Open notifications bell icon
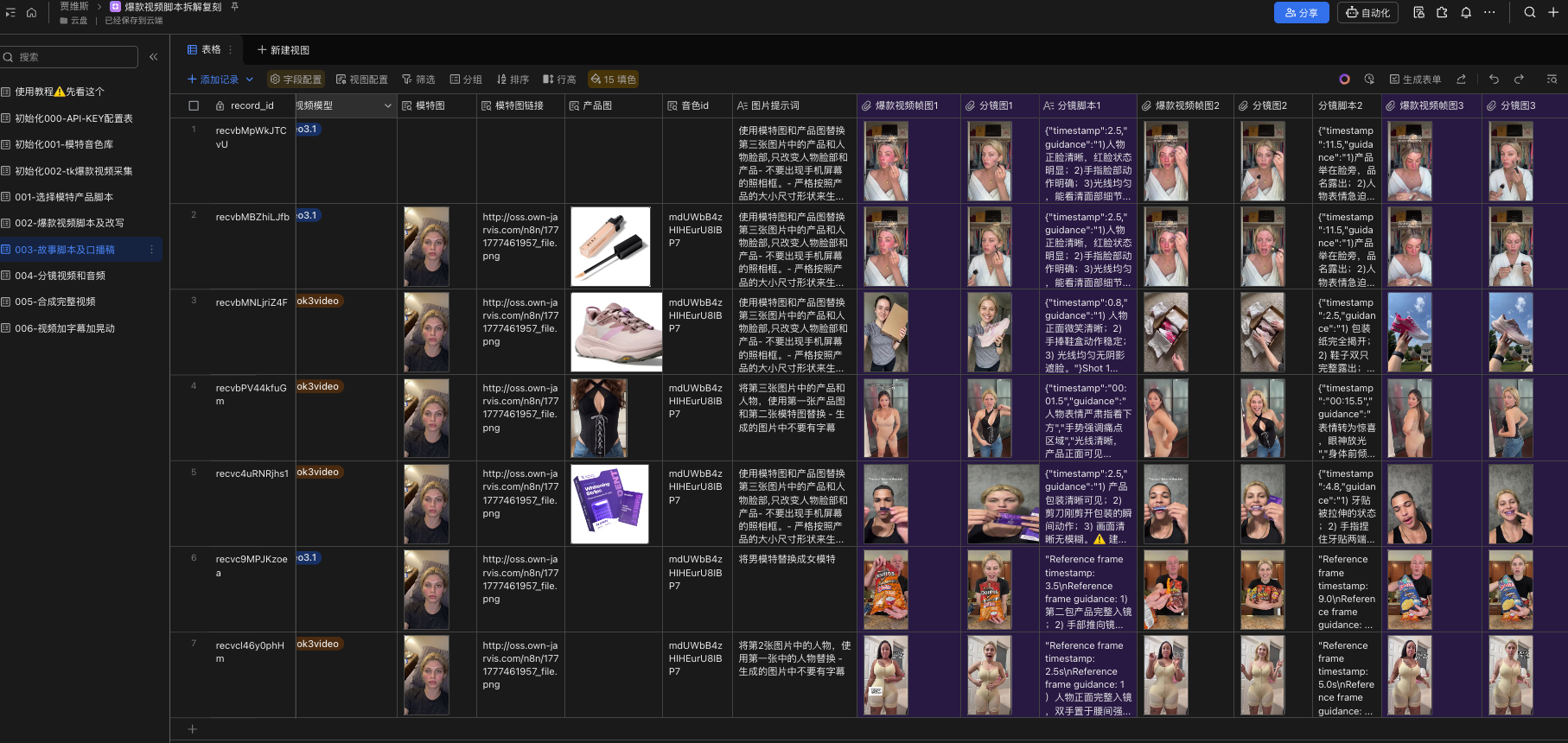This screenshot has height=743, width=1568. coord(1466,12)
